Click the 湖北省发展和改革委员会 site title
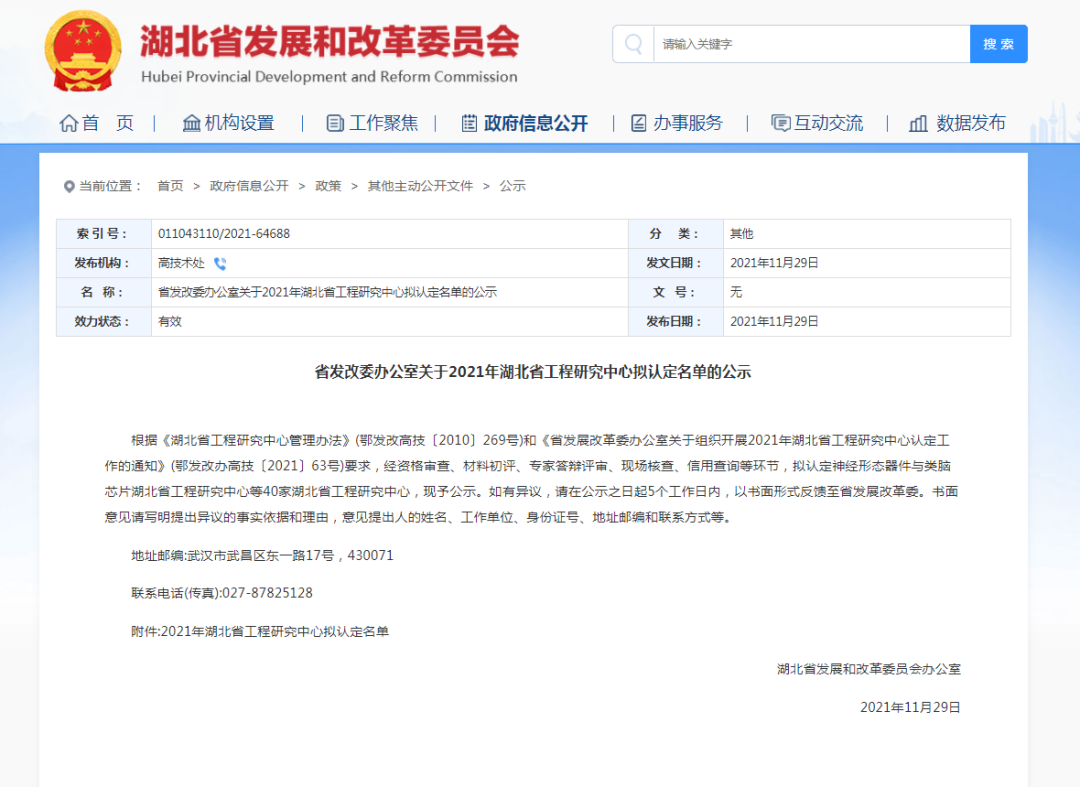Image resolution: width=1080 pixels, height=787 pixels. tap(330, 41)
